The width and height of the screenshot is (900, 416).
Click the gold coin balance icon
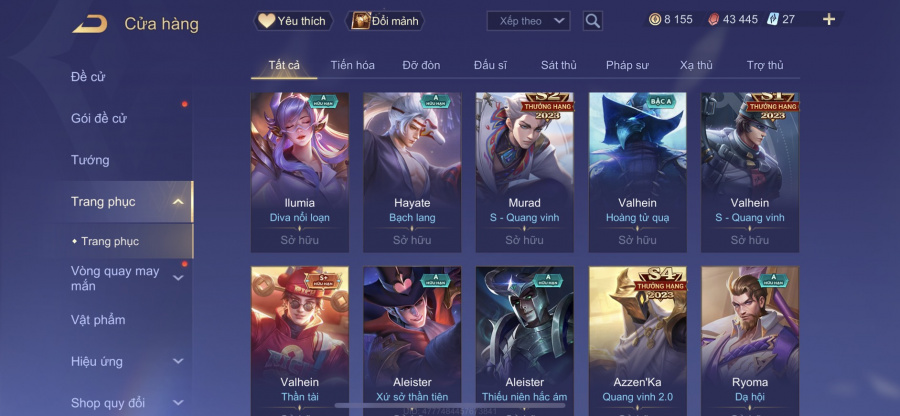[655, 20]
